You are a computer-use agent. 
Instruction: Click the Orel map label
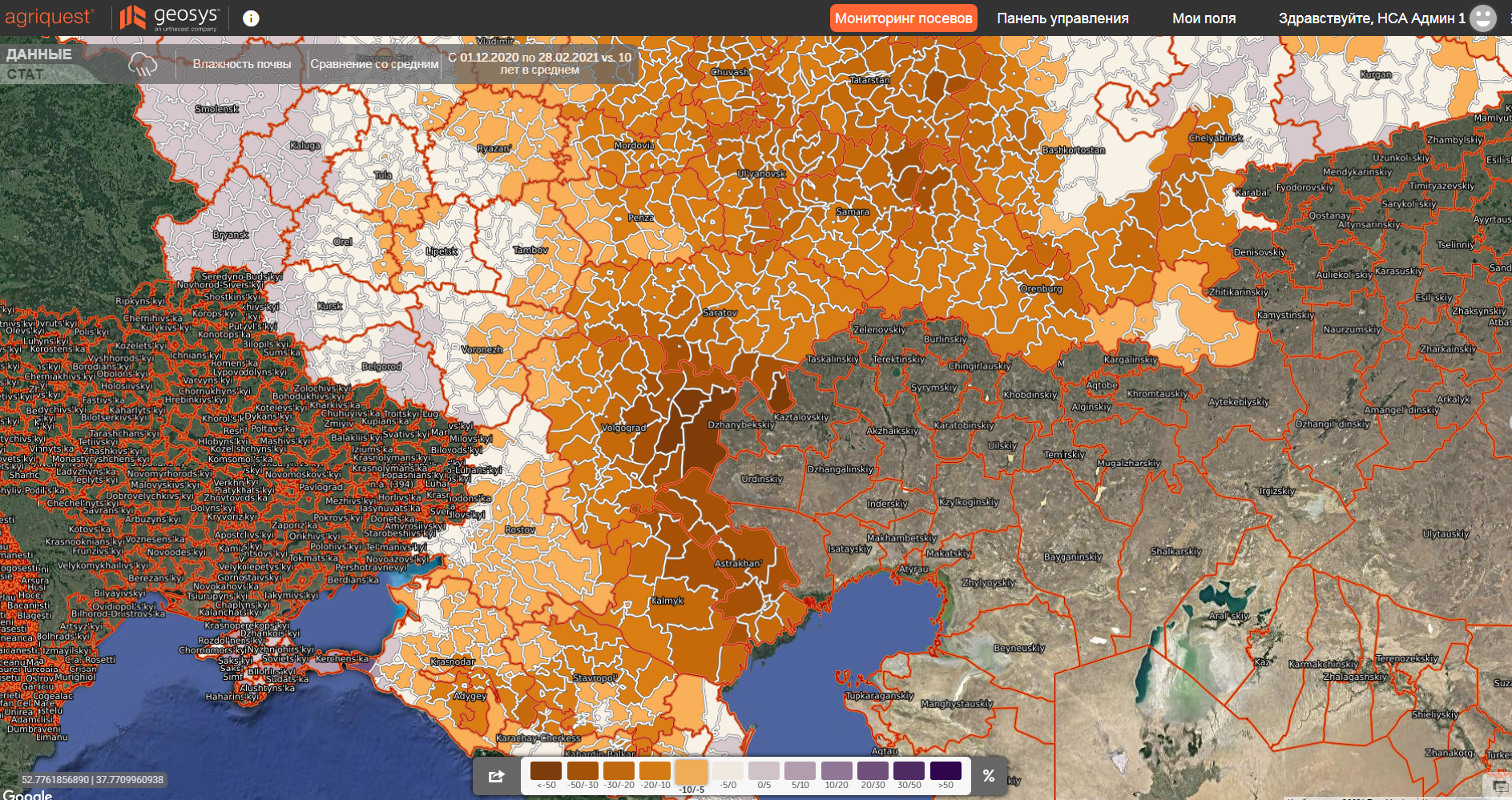(342, 242)
